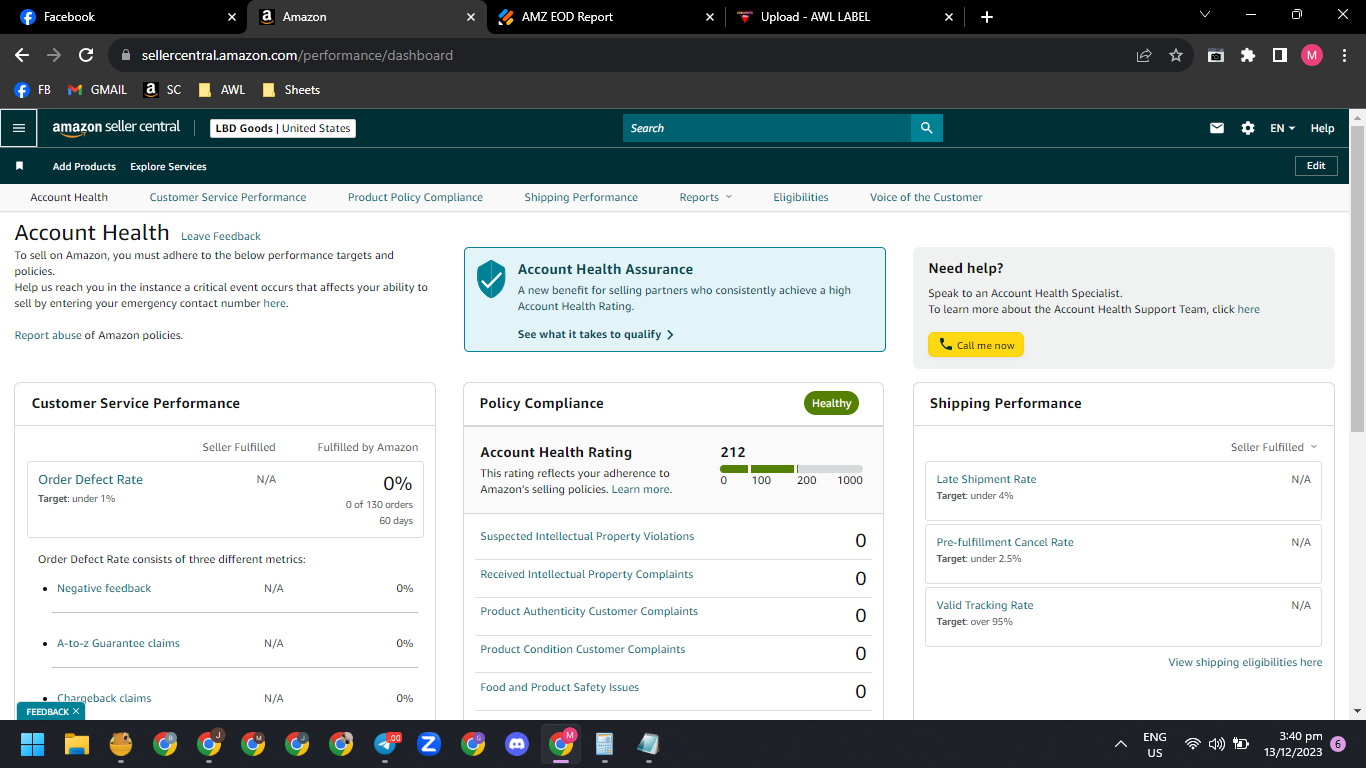1366x768 pixels.
Task: Dismiss the FEEDBACK tab with its X
Action: [x=76, y=711]
